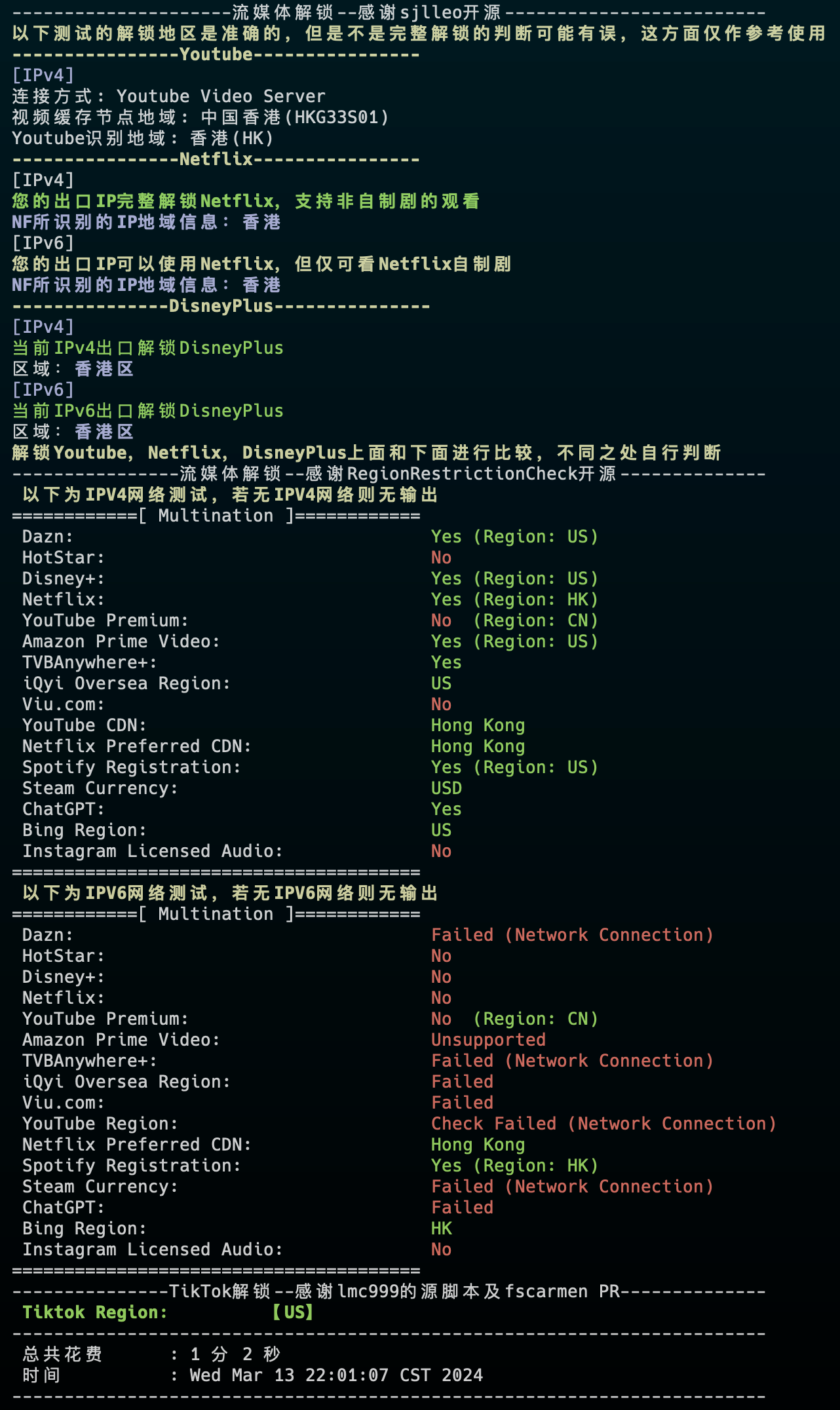Click the IPv4 Dazn Yes (Region: US) result
Image resolution: width=840 pixels, height=1410 pixels.
pos(514,537)
